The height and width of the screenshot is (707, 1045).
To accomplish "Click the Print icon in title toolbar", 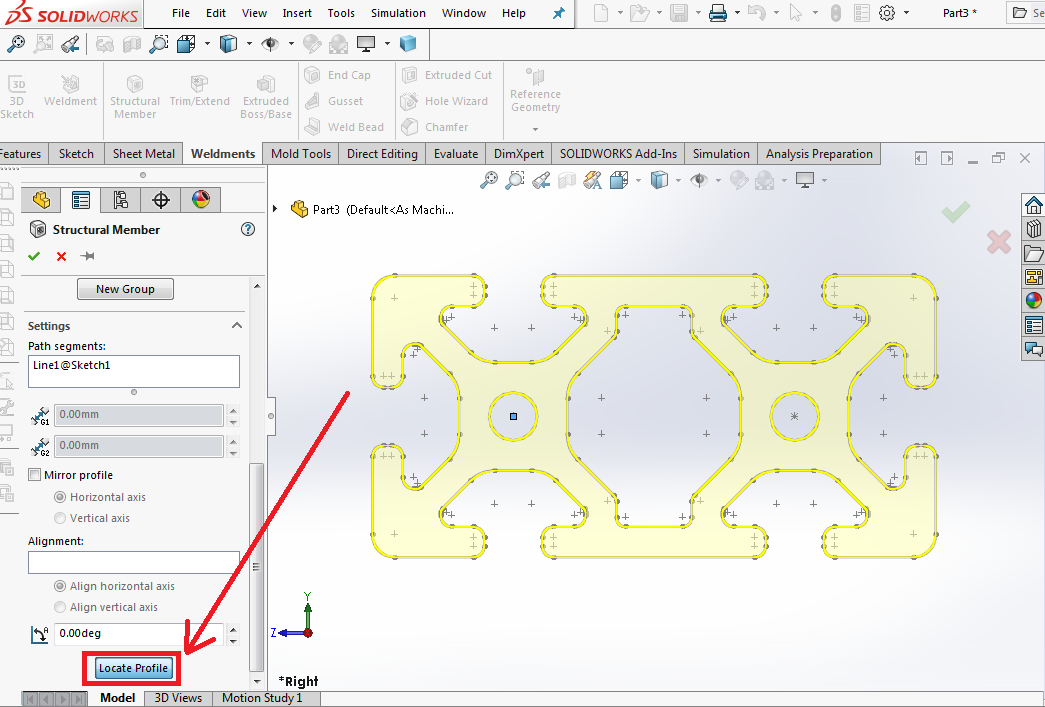I will click(x=718, y=13).
